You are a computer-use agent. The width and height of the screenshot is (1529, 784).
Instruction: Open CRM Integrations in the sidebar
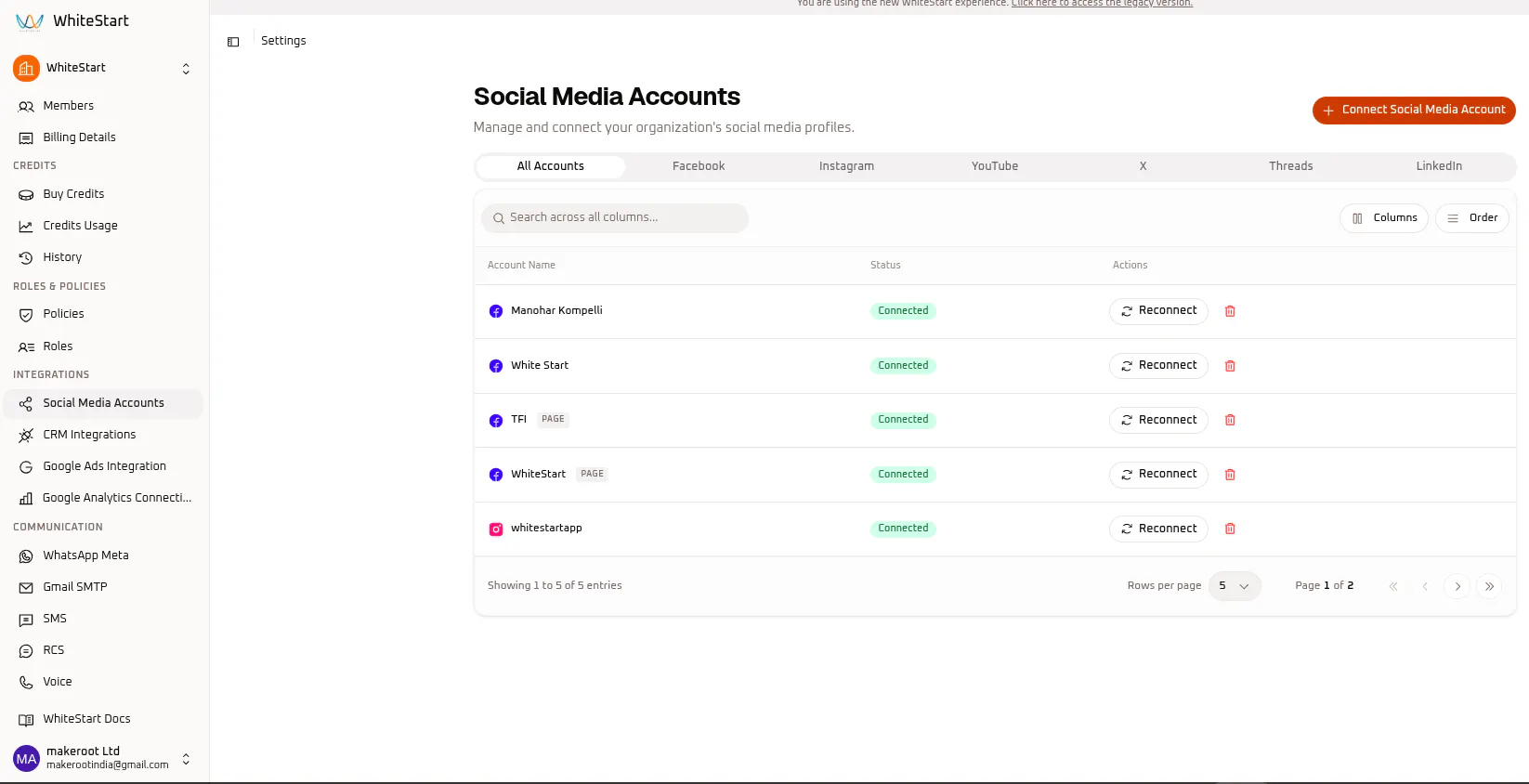coord(104,435)
